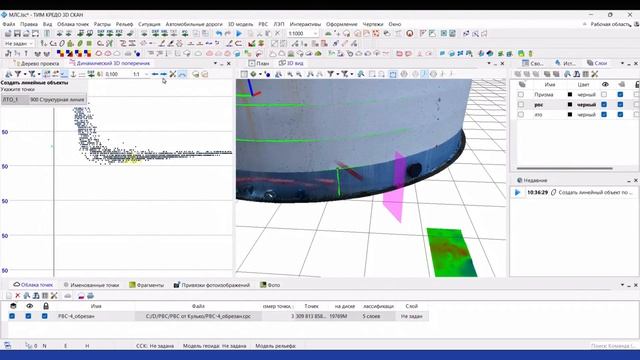The height and width of the screenshot is (360, 640).
Task: Open the Чертежи menu
Action: (x=373, y=24)
